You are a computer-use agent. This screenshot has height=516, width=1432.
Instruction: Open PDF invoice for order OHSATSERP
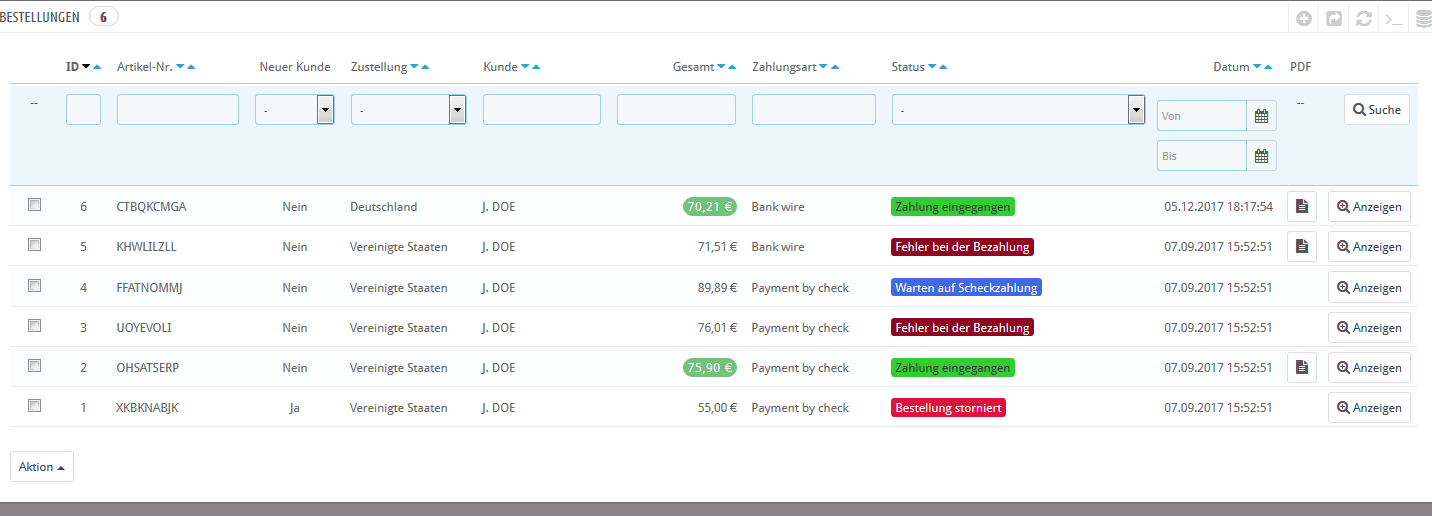tap(1301, 367)
